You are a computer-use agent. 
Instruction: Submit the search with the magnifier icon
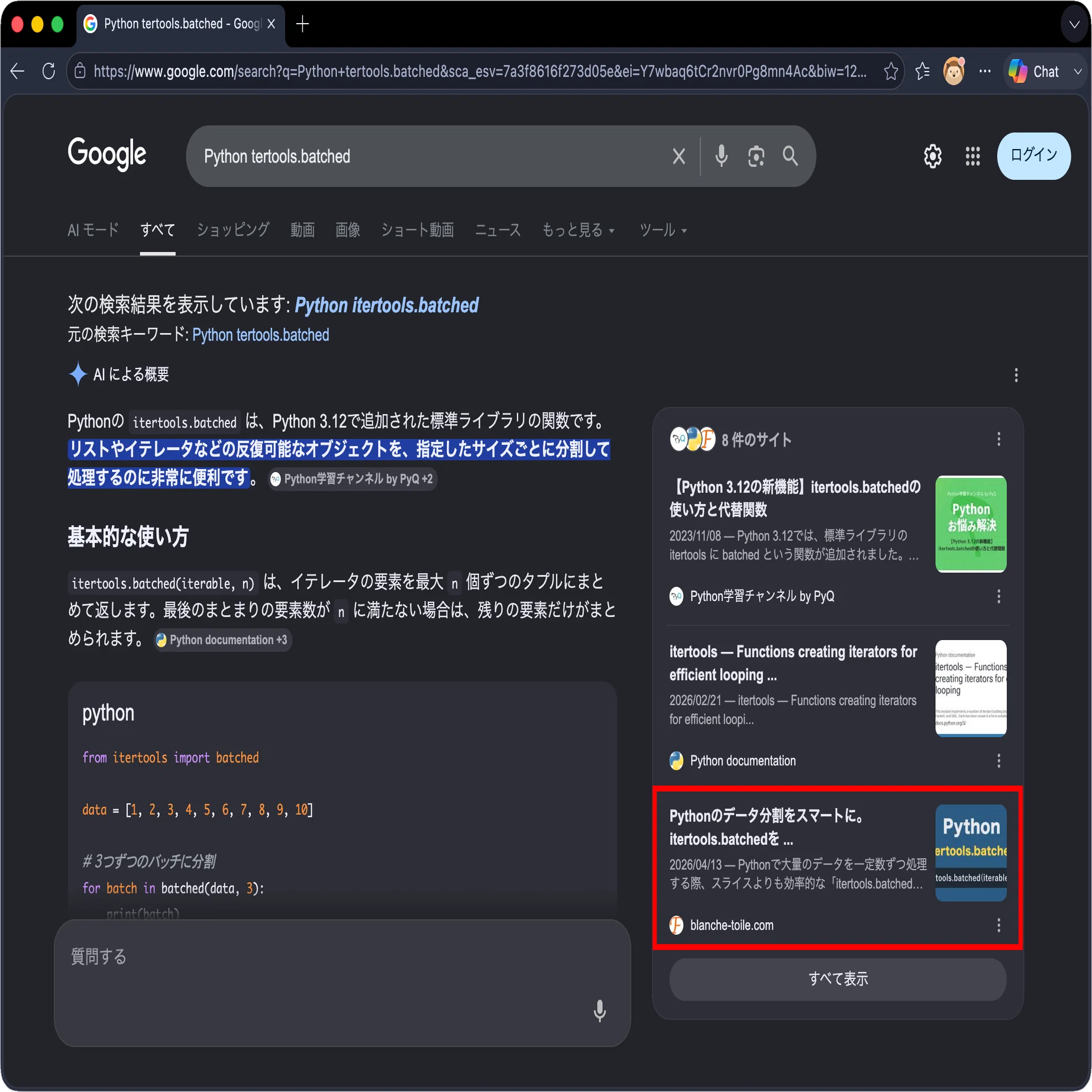[790, 156]
